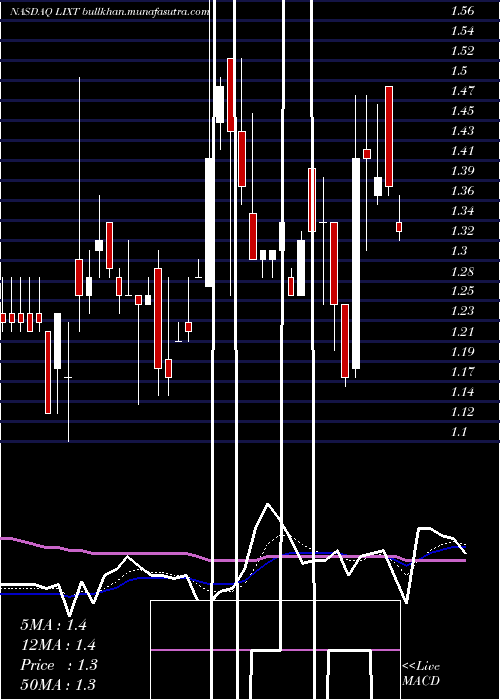500x700 pixels.
Task: Click the 1.28 price axis label
Action: pyautogui.click(x=462, y=271)
